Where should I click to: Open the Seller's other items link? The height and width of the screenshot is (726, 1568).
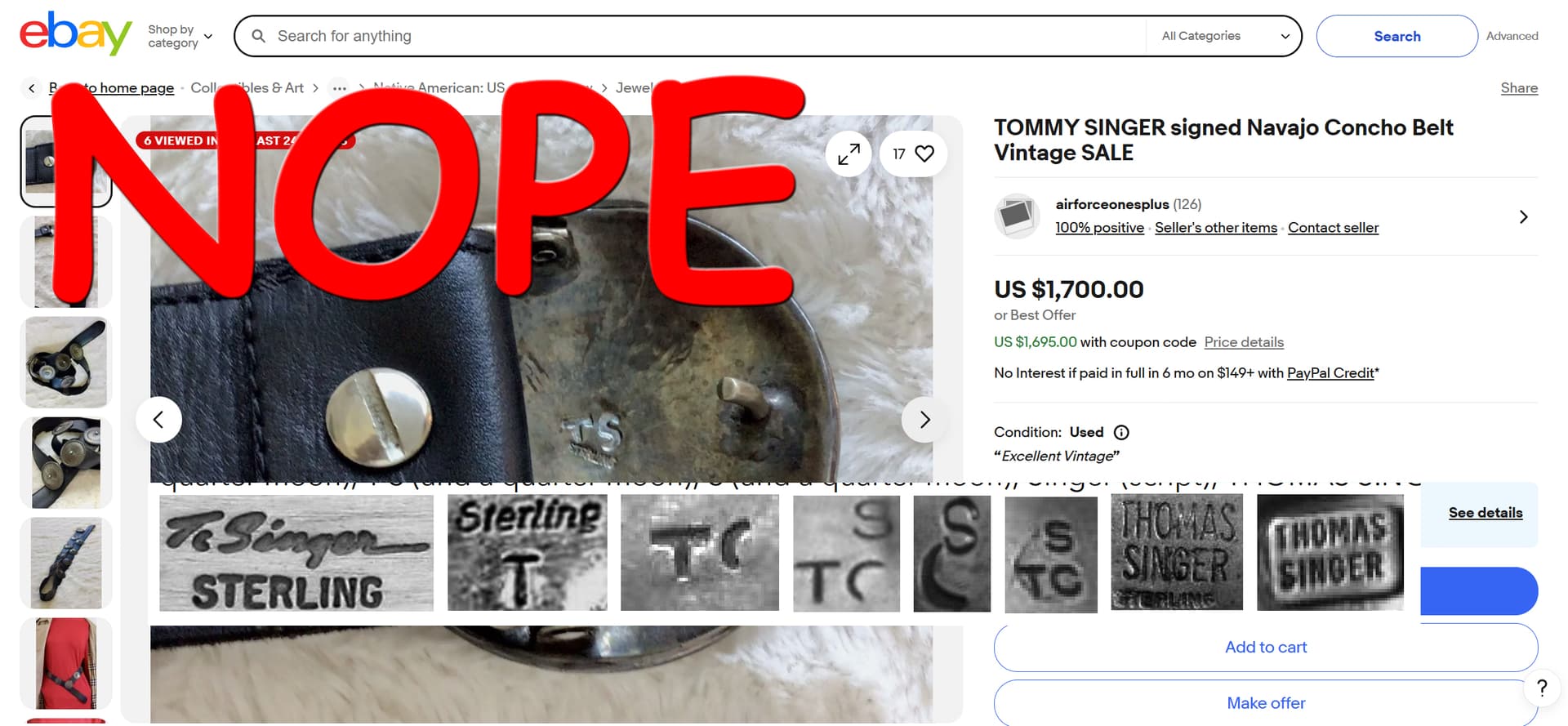tap(1215, 228)
